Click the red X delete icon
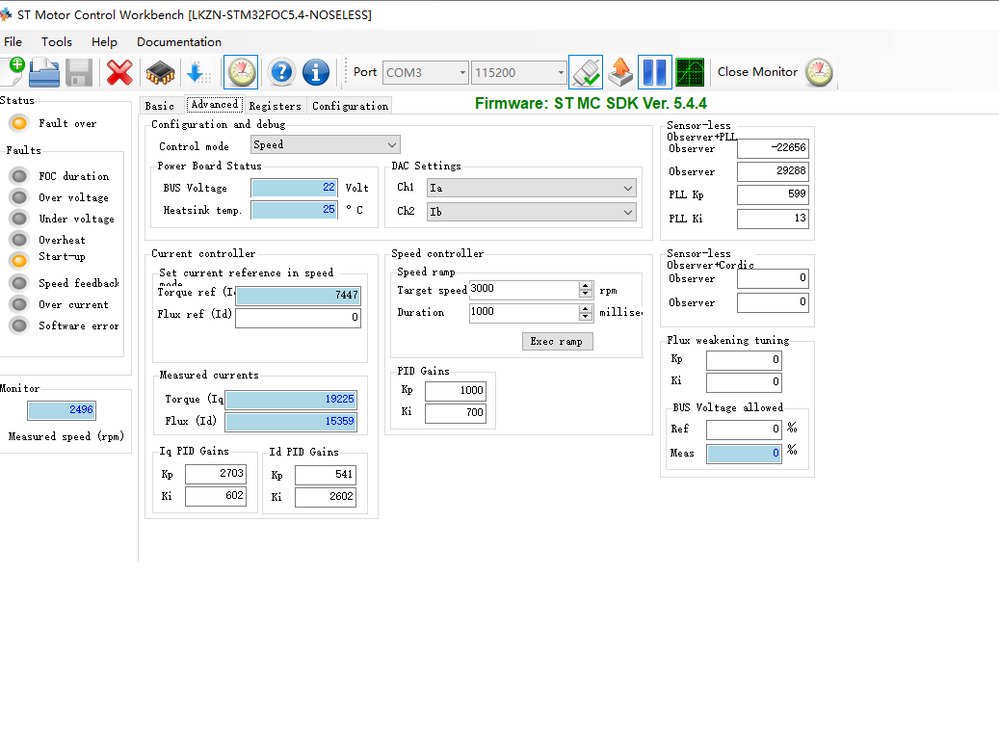 (119, 73)
